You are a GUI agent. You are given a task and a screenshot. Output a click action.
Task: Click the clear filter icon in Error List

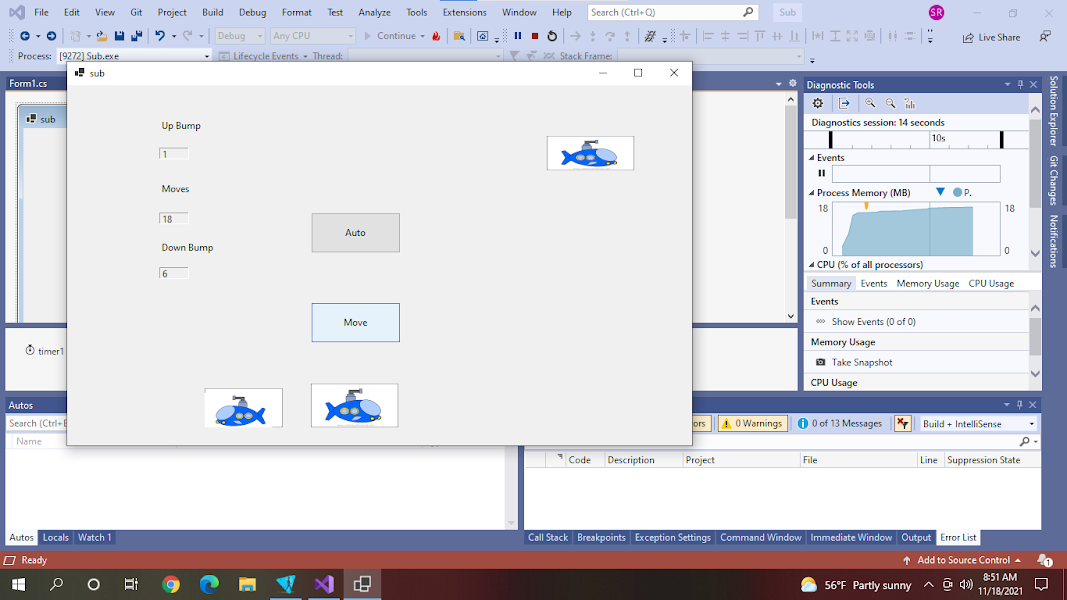902,424
